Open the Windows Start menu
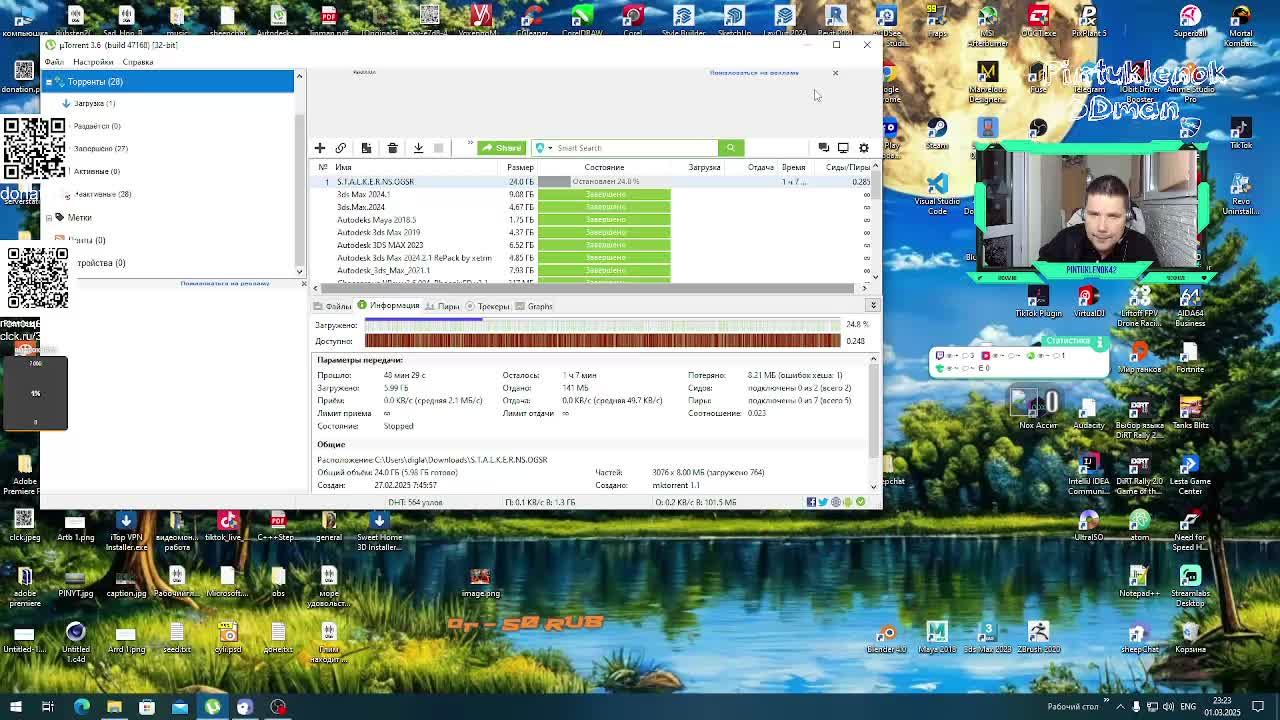 coord(16,707)
